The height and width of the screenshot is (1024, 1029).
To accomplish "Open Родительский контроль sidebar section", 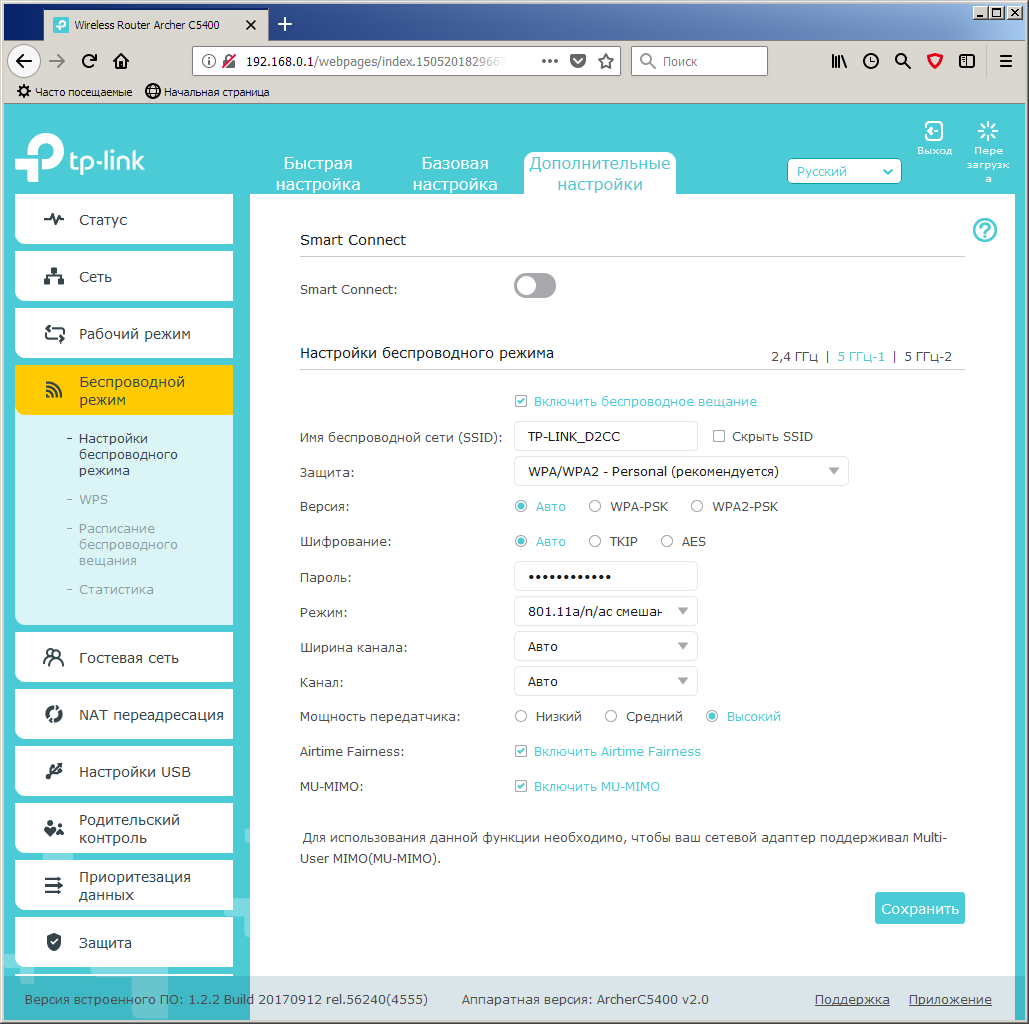I will pyautogui.click(x=124, y=829).
